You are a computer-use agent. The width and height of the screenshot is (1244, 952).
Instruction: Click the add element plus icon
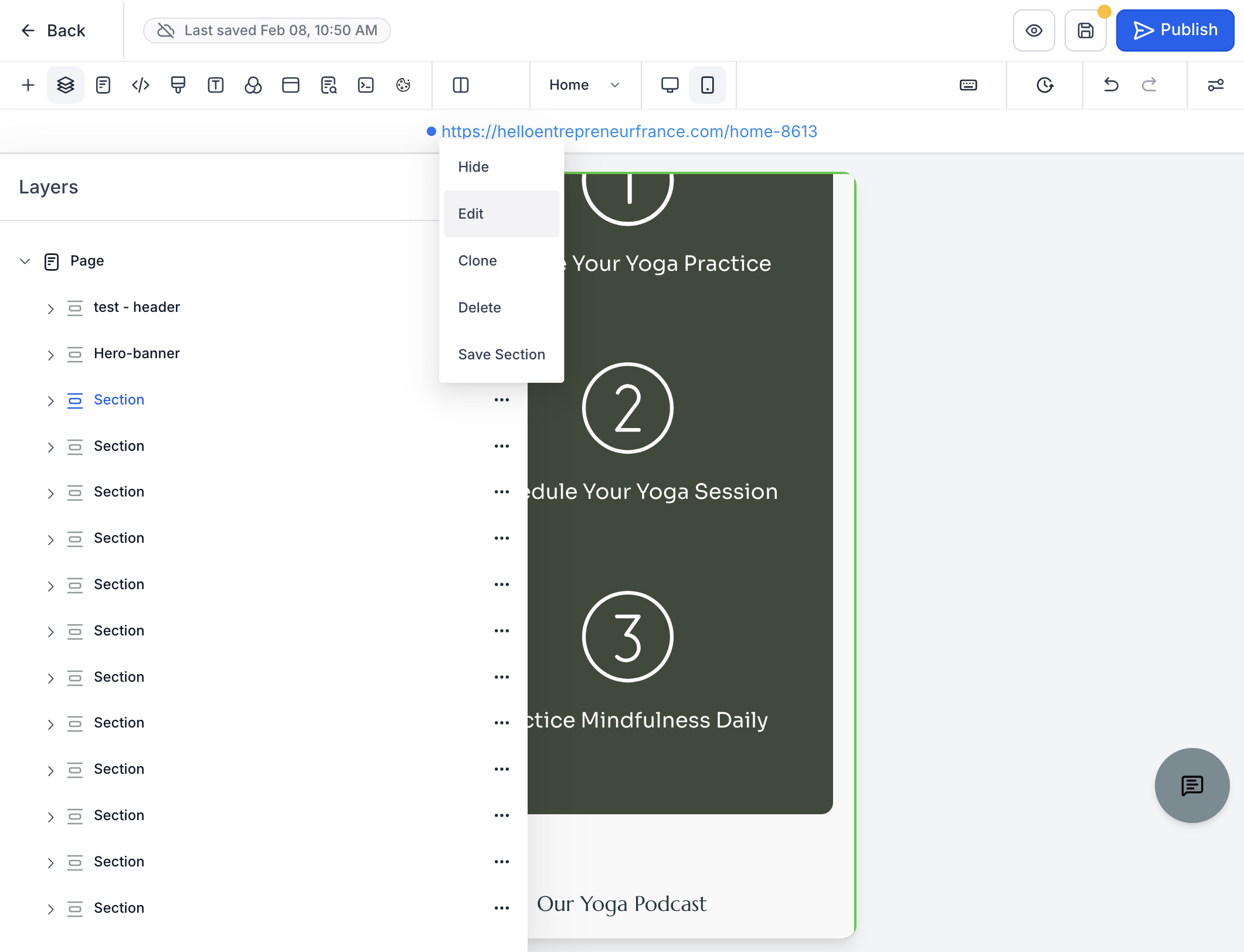click(28, 85)
